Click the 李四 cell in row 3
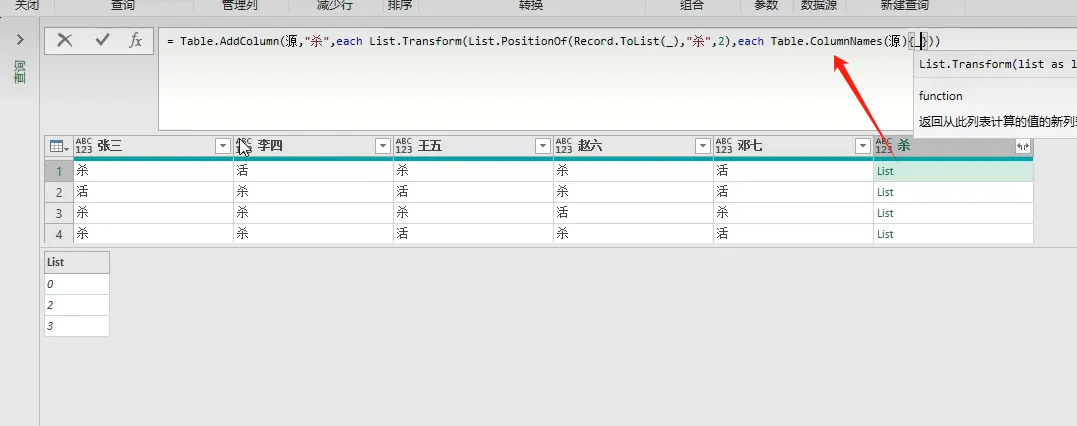Image resolution: width=1077 pixels, height=426 pixels. 313,213
